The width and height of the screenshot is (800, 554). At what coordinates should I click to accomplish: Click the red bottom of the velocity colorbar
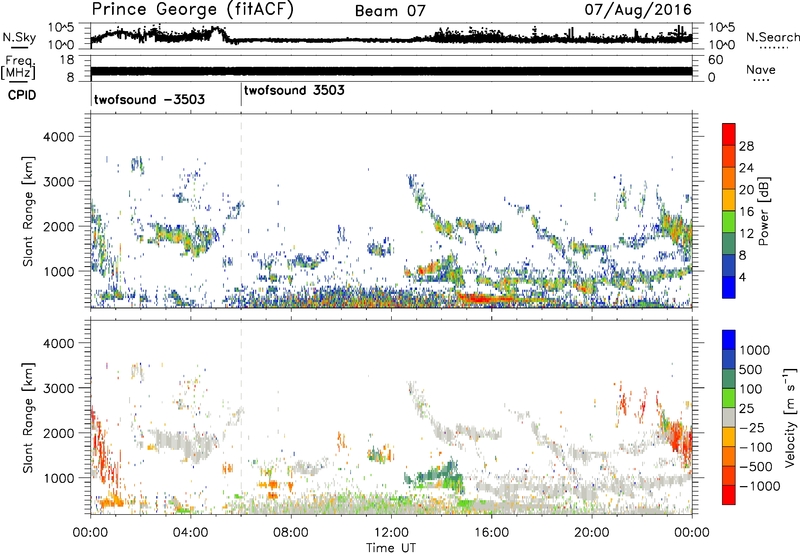[729, 495]
